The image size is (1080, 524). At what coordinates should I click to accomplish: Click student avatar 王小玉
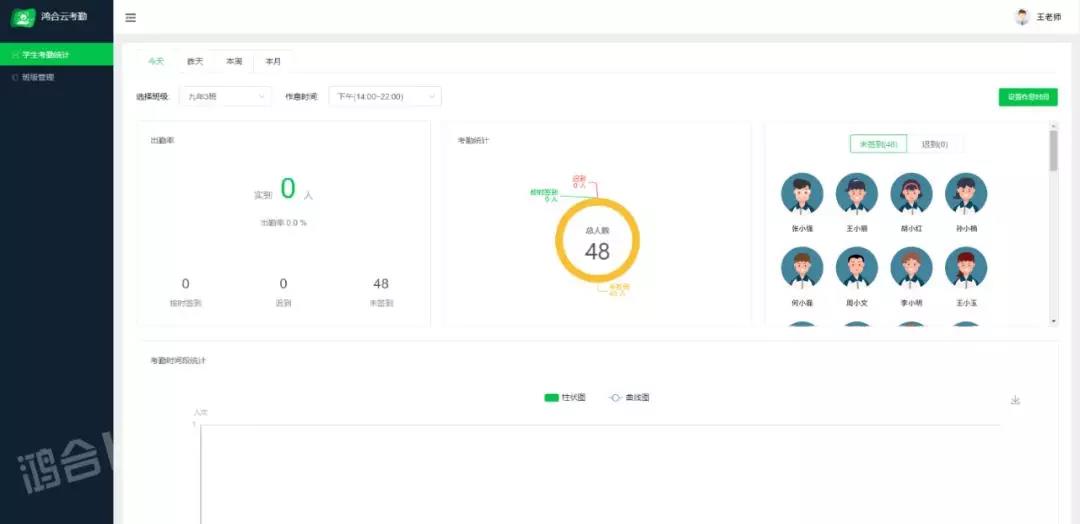(x=966, y=268)
